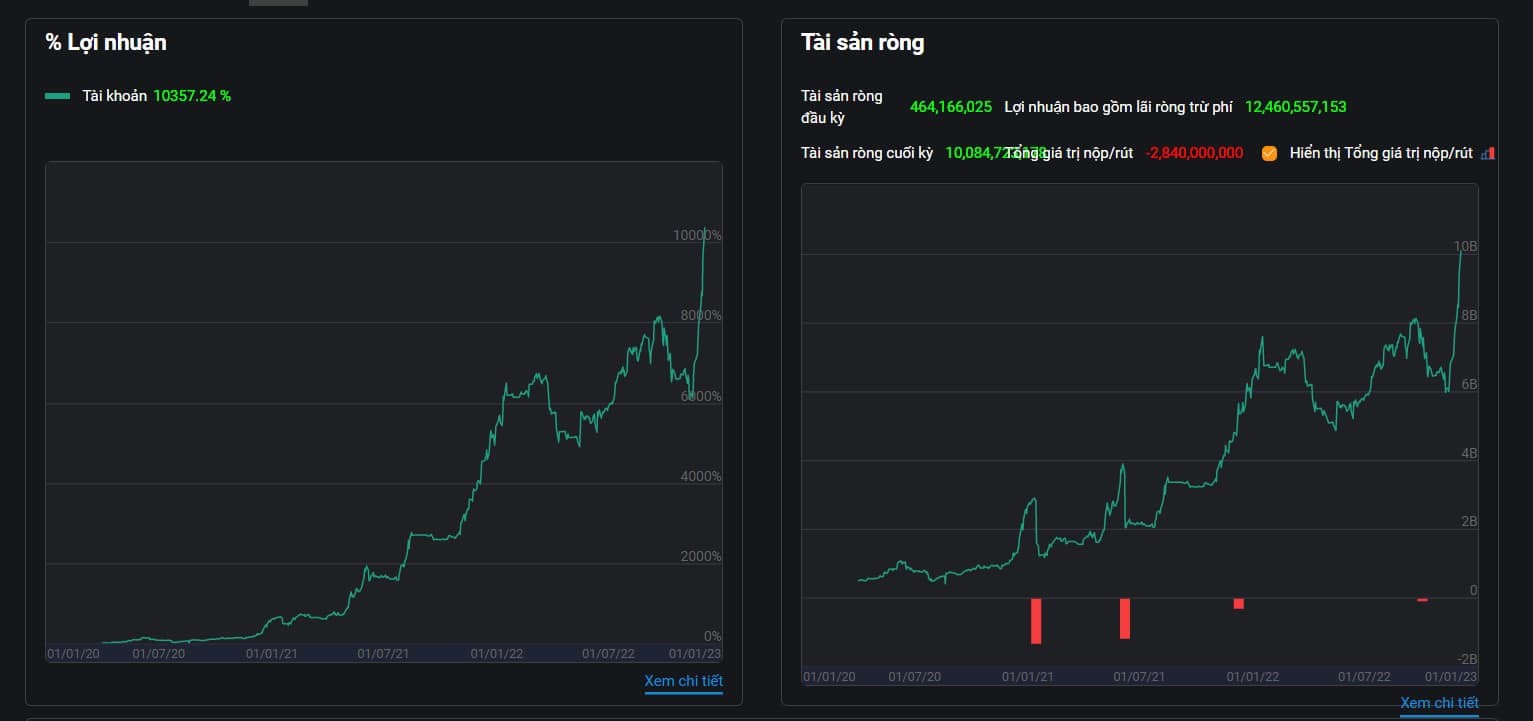This screenshot has width=1533, height=721.
Task: Click the 8B axis label
Action: (x=1470, y=315)
